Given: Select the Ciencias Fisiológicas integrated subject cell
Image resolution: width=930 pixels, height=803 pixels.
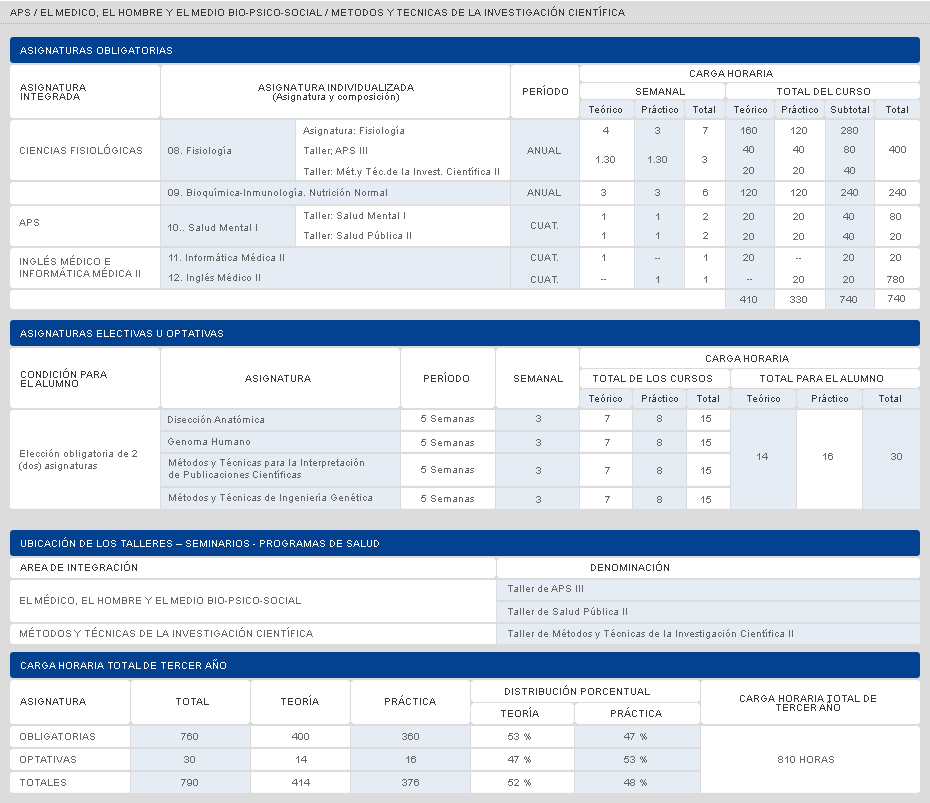Looking at the screenshot, I should [x=85, y=151].
